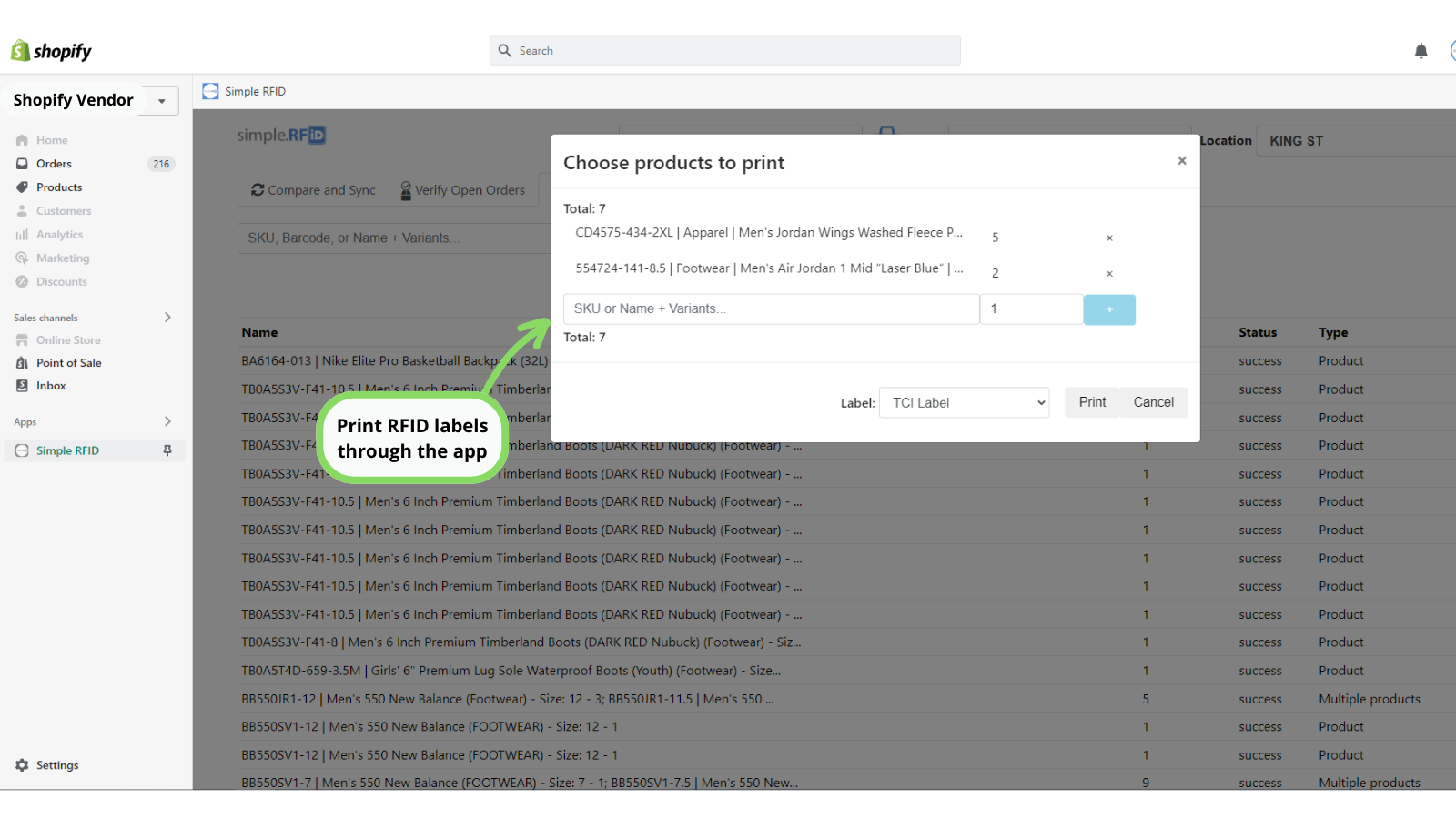Click the TB0A5S3V-F41-8 Timberland Boots row
Viewport: 1456px width, 819px height.
click(846, 642)
